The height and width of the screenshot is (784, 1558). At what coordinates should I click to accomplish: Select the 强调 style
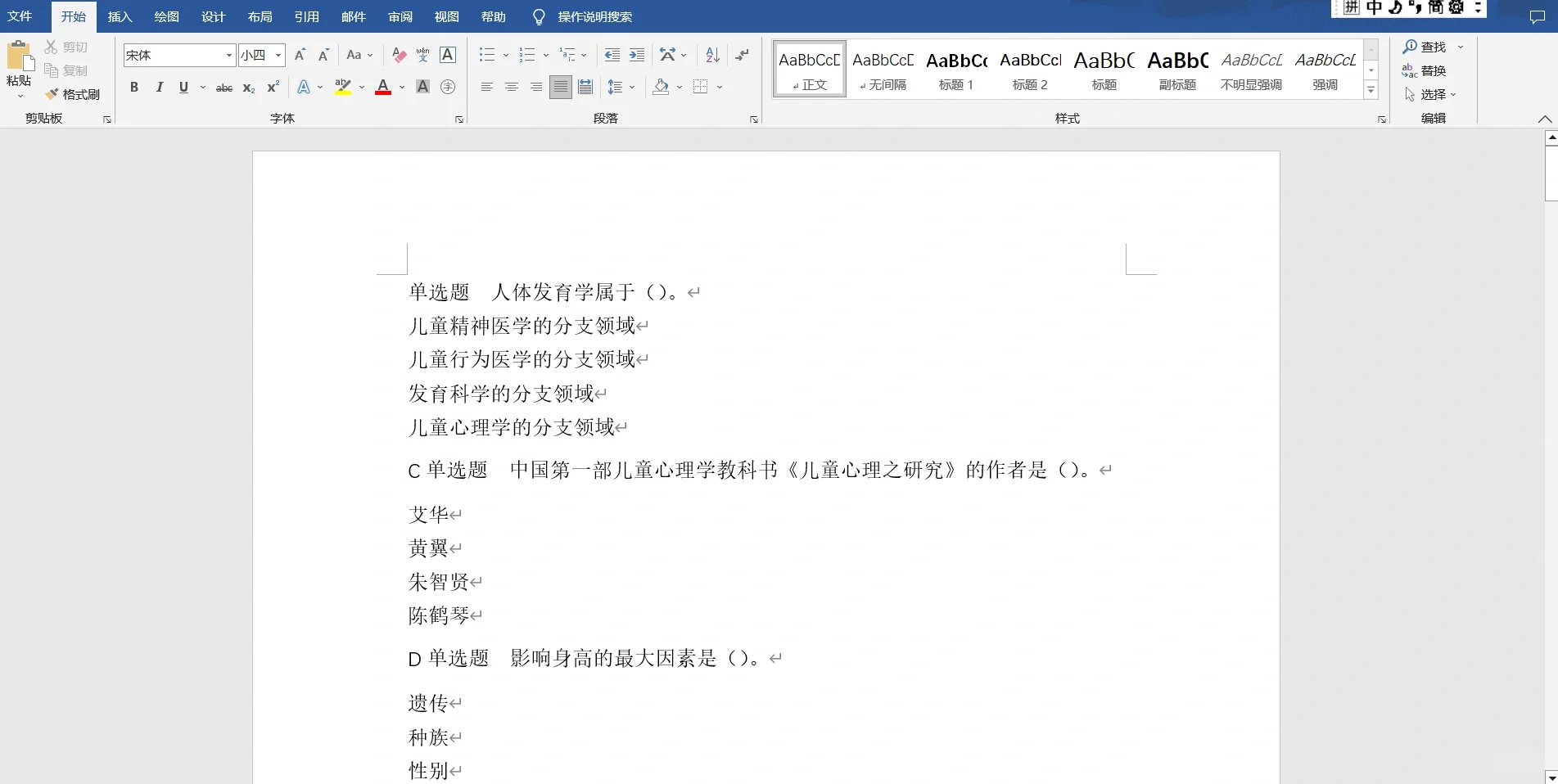pos(1325,70)
